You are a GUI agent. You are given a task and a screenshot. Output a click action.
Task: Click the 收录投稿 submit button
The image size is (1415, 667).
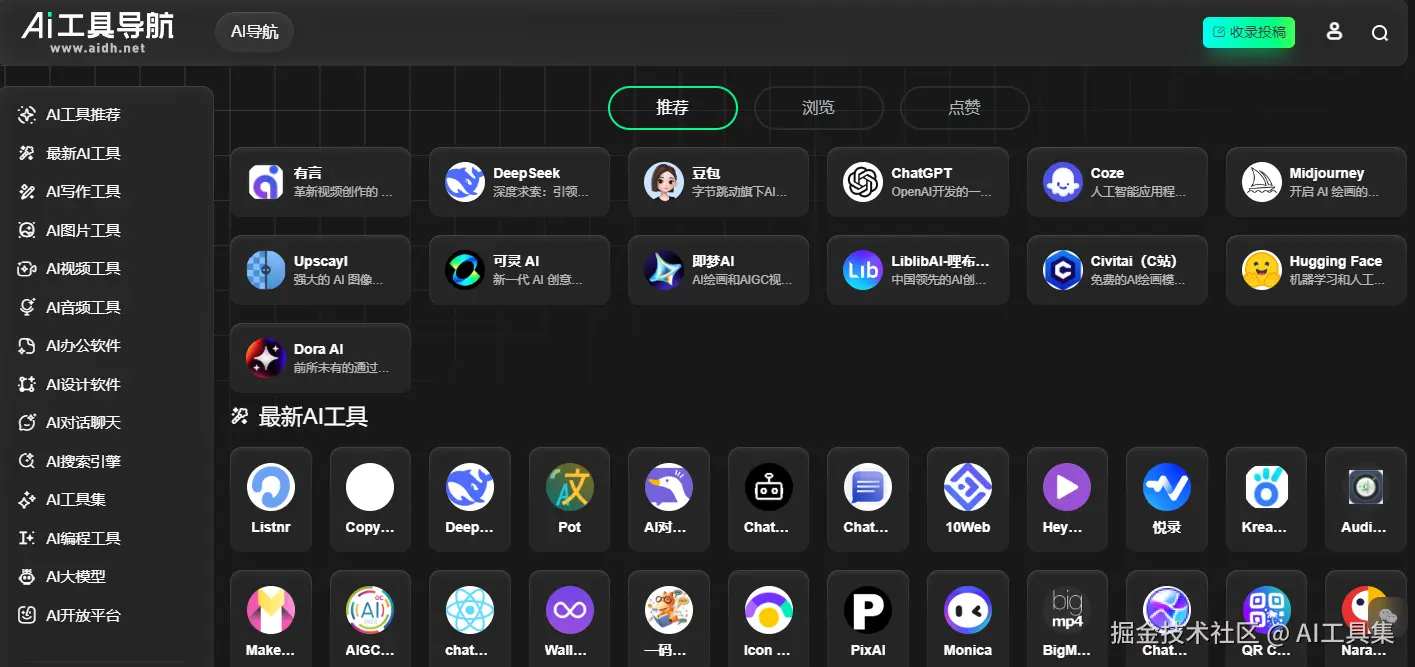(1249, 32)
